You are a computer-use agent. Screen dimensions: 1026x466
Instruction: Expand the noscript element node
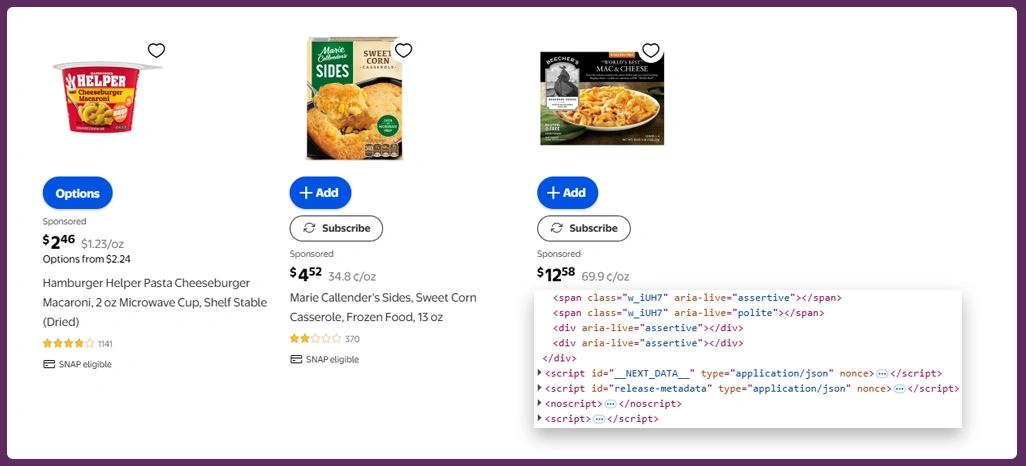(540, 404)
